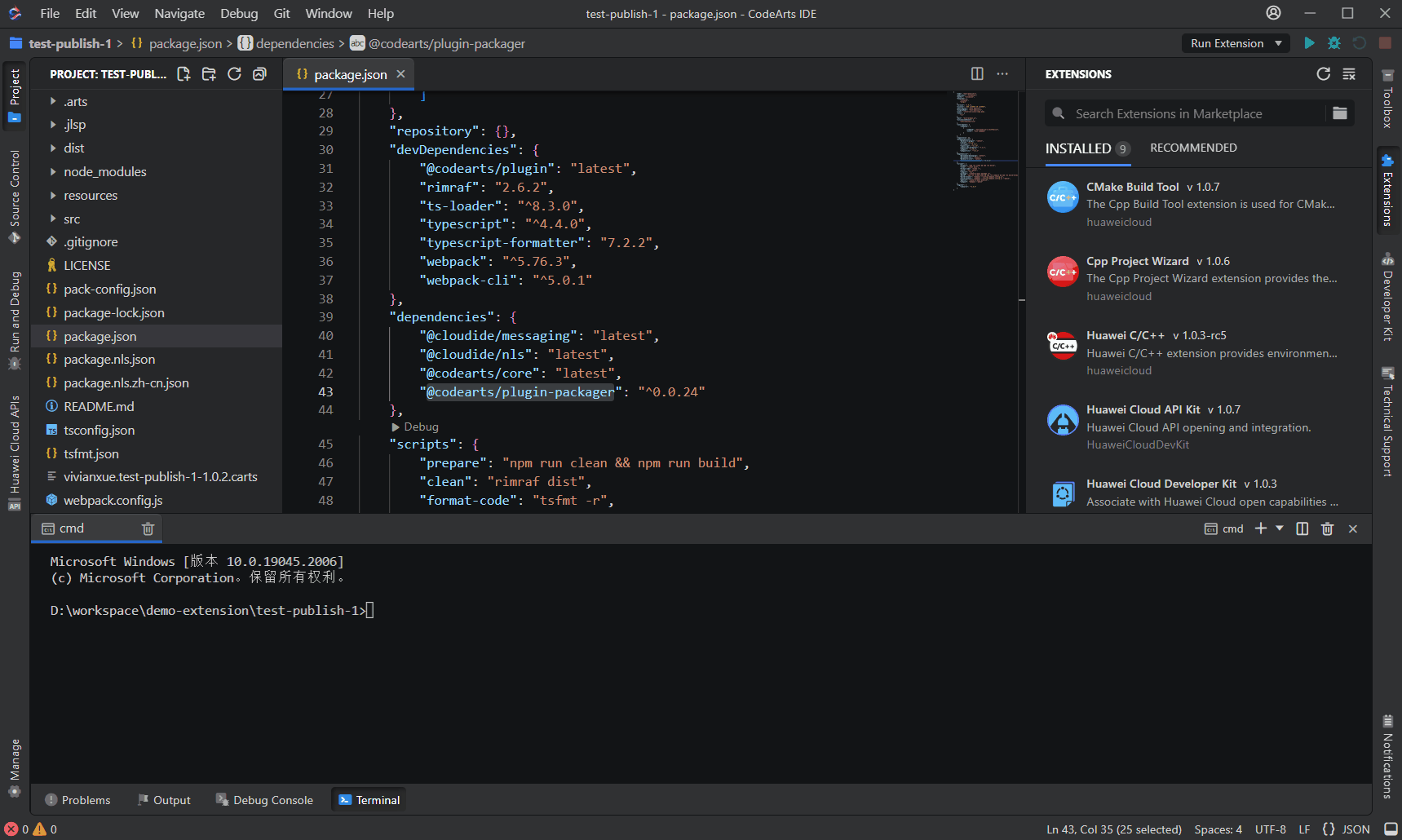Open the user account profile icon

[1273, 13]
